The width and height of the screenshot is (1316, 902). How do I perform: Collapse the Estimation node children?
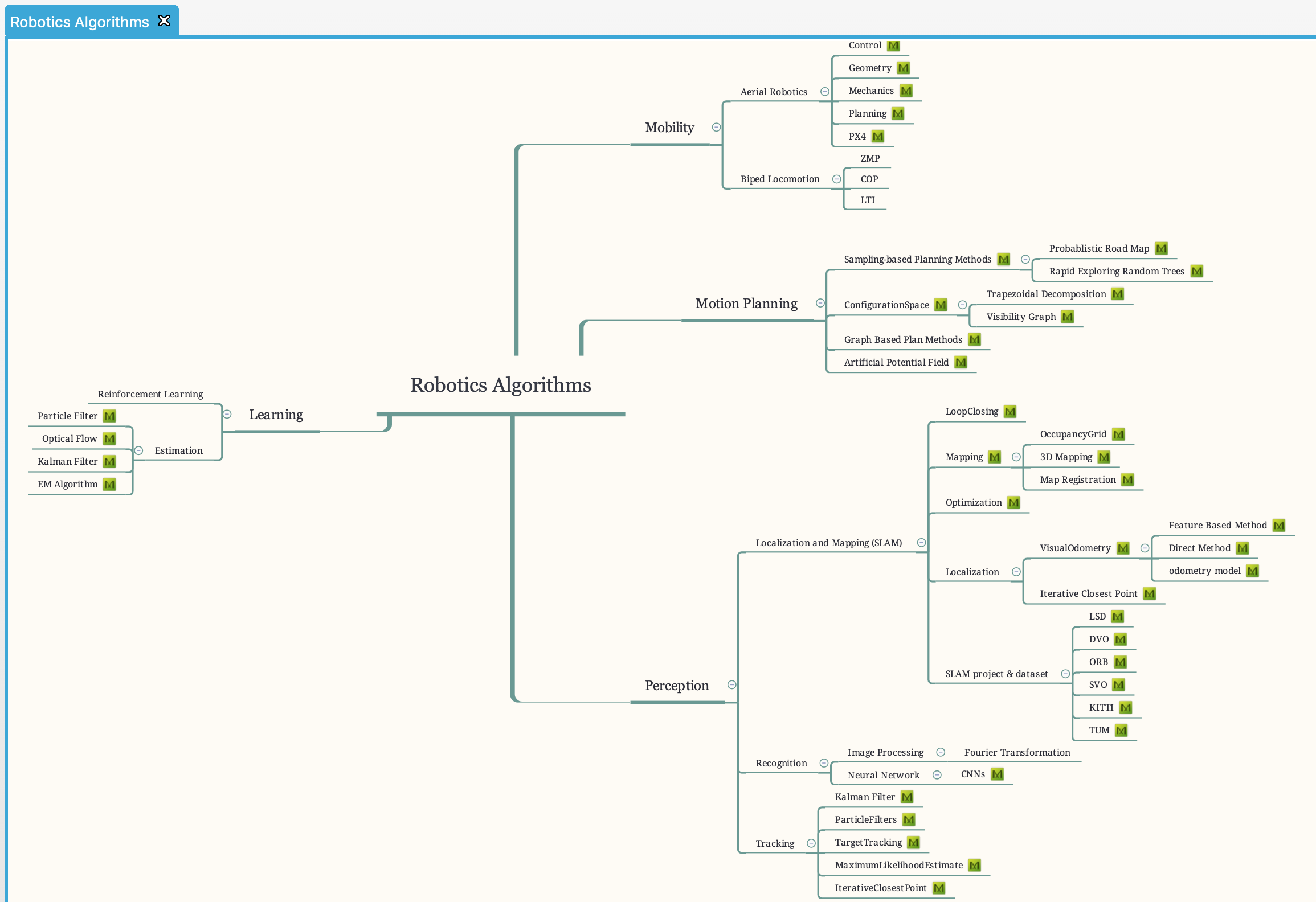[x=138, y=450]
